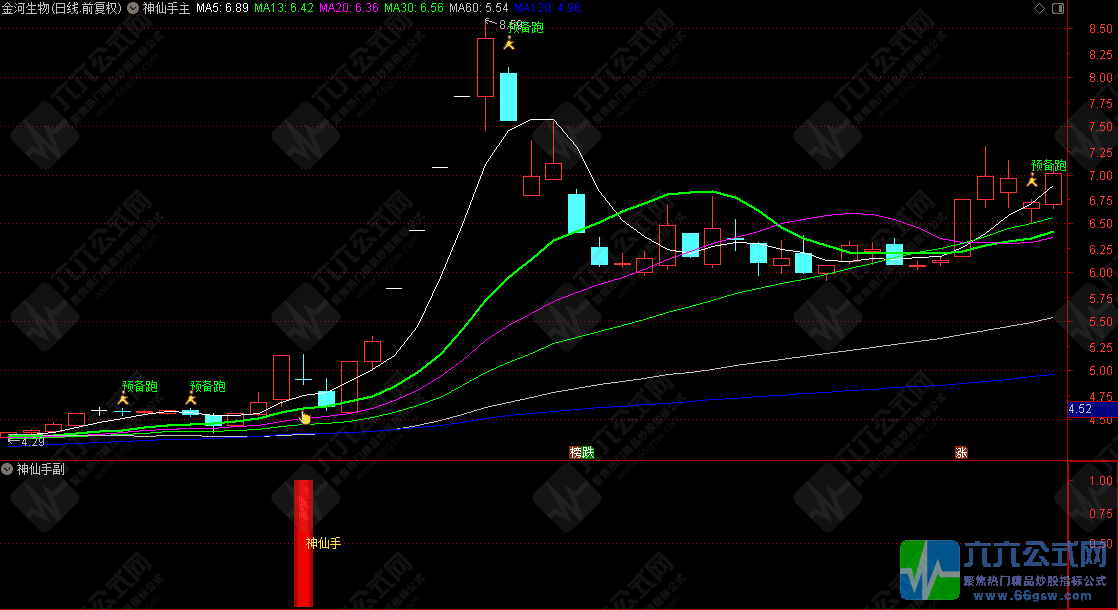
Task: Collapse the 神仙手副 sub-indicator panel arrow
Action: point(8,469)
